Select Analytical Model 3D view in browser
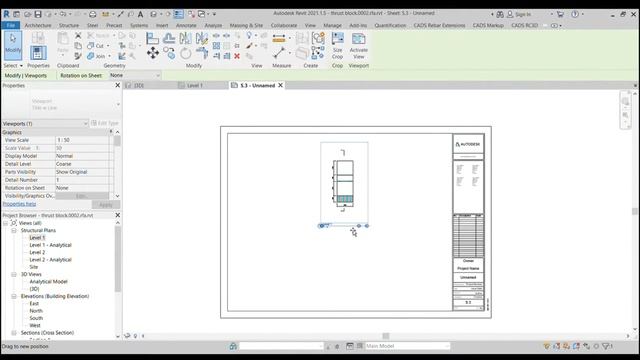 coord(48,282)
